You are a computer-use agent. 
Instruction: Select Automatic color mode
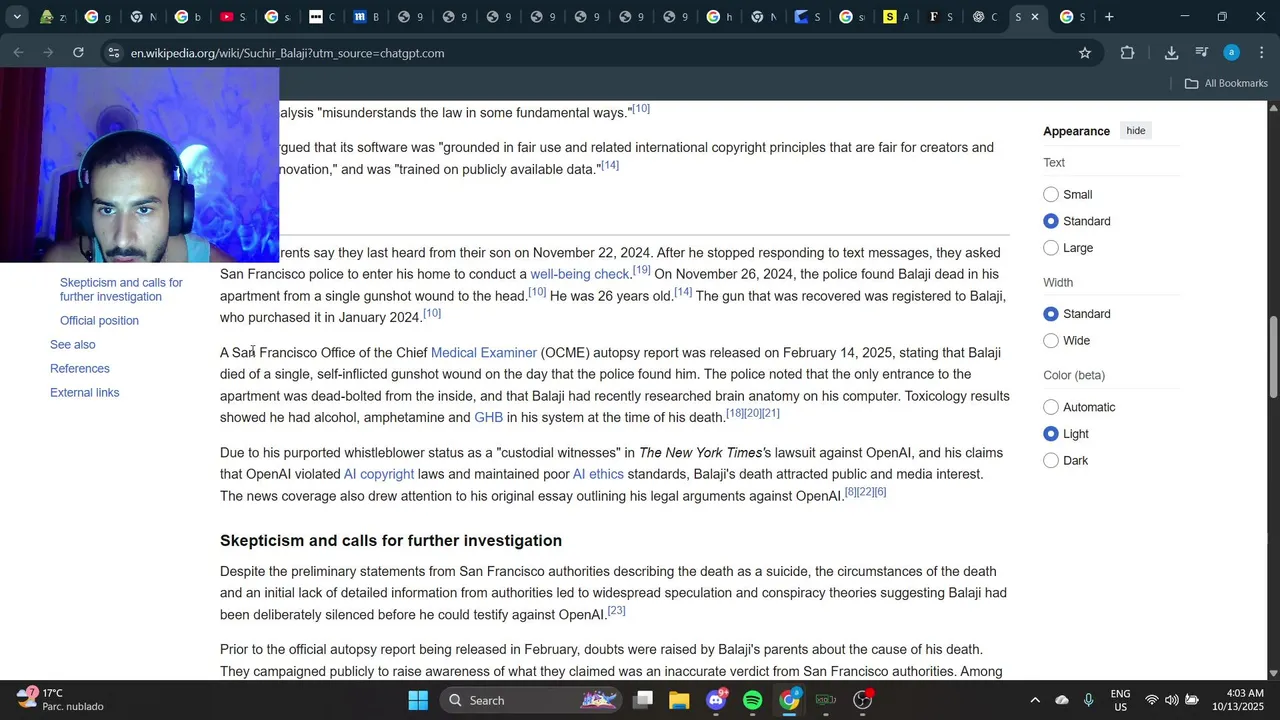pyautogui.click(x=1051, y=407)
